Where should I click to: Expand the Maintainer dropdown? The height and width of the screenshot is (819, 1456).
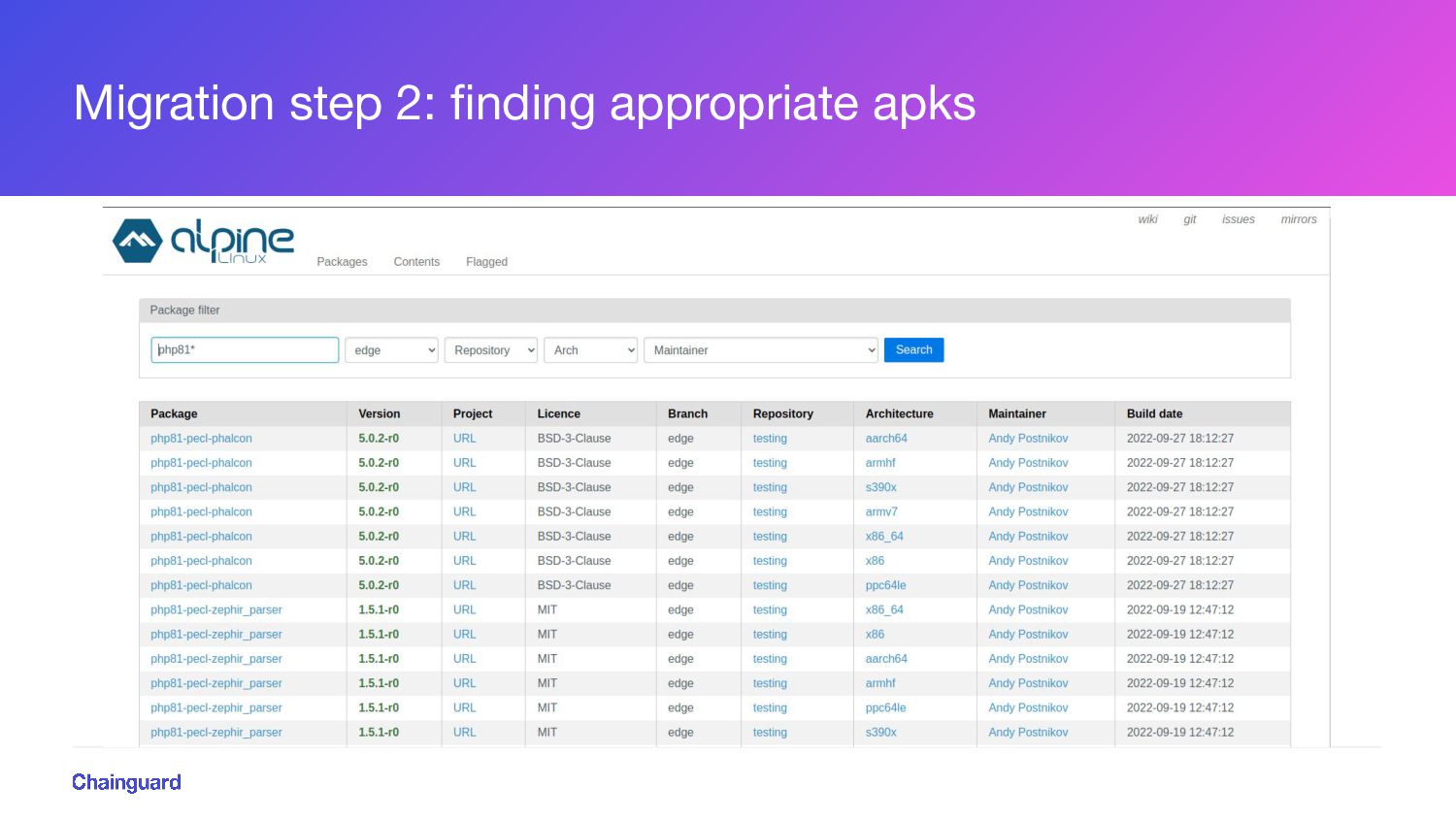pos(761,350)
